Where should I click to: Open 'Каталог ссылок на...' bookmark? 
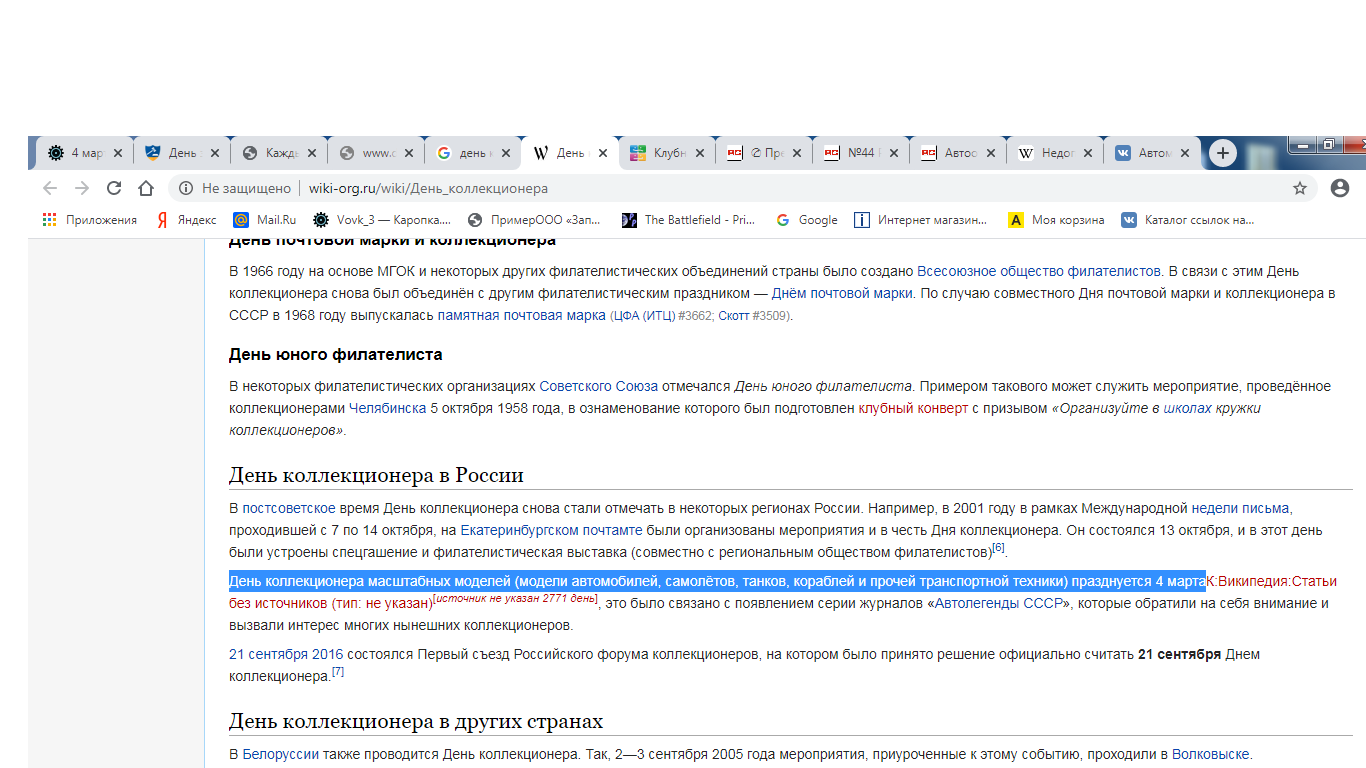click(1188, 220)
